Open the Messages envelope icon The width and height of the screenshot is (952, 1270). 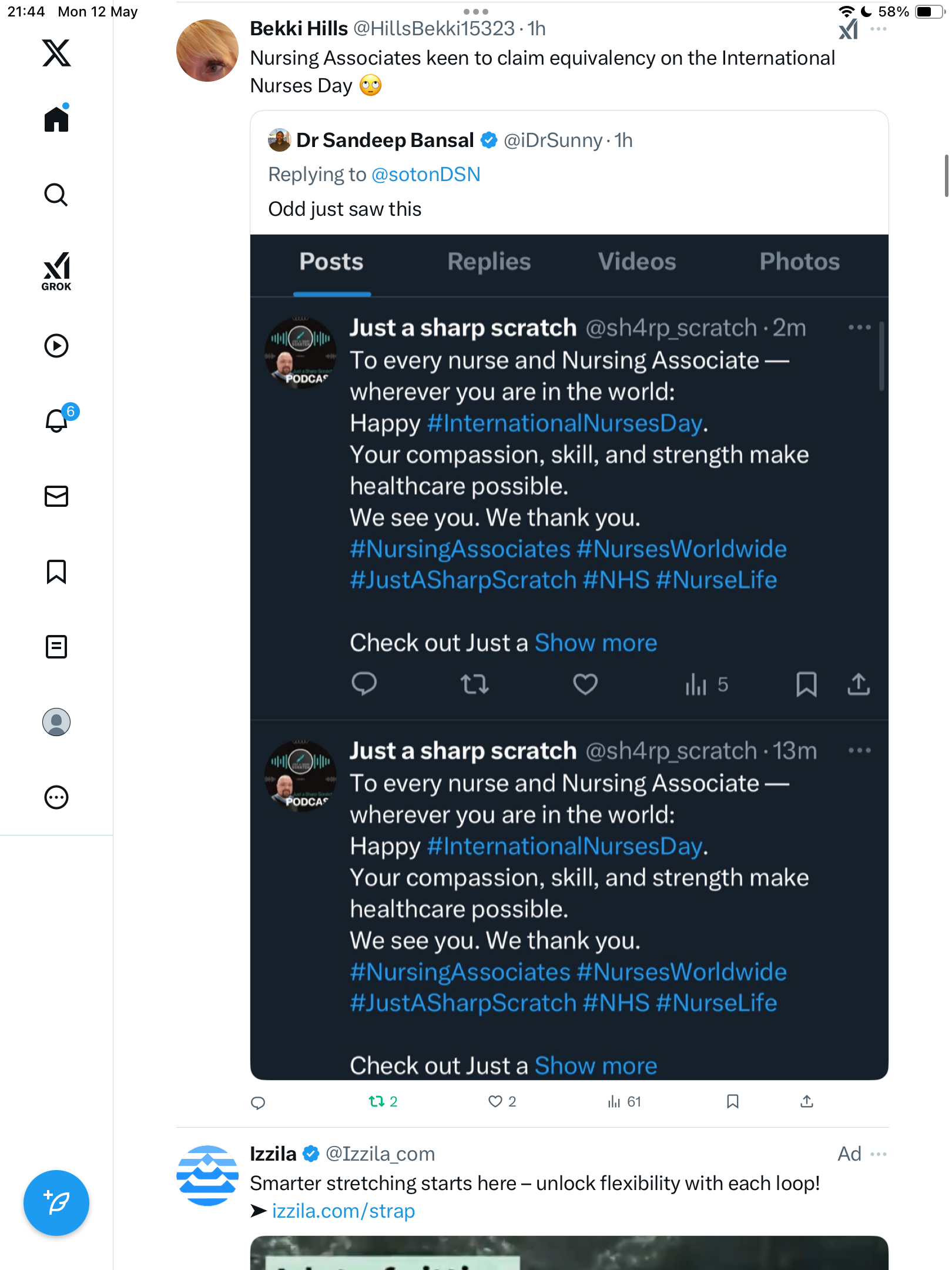(x=56, y=496)
